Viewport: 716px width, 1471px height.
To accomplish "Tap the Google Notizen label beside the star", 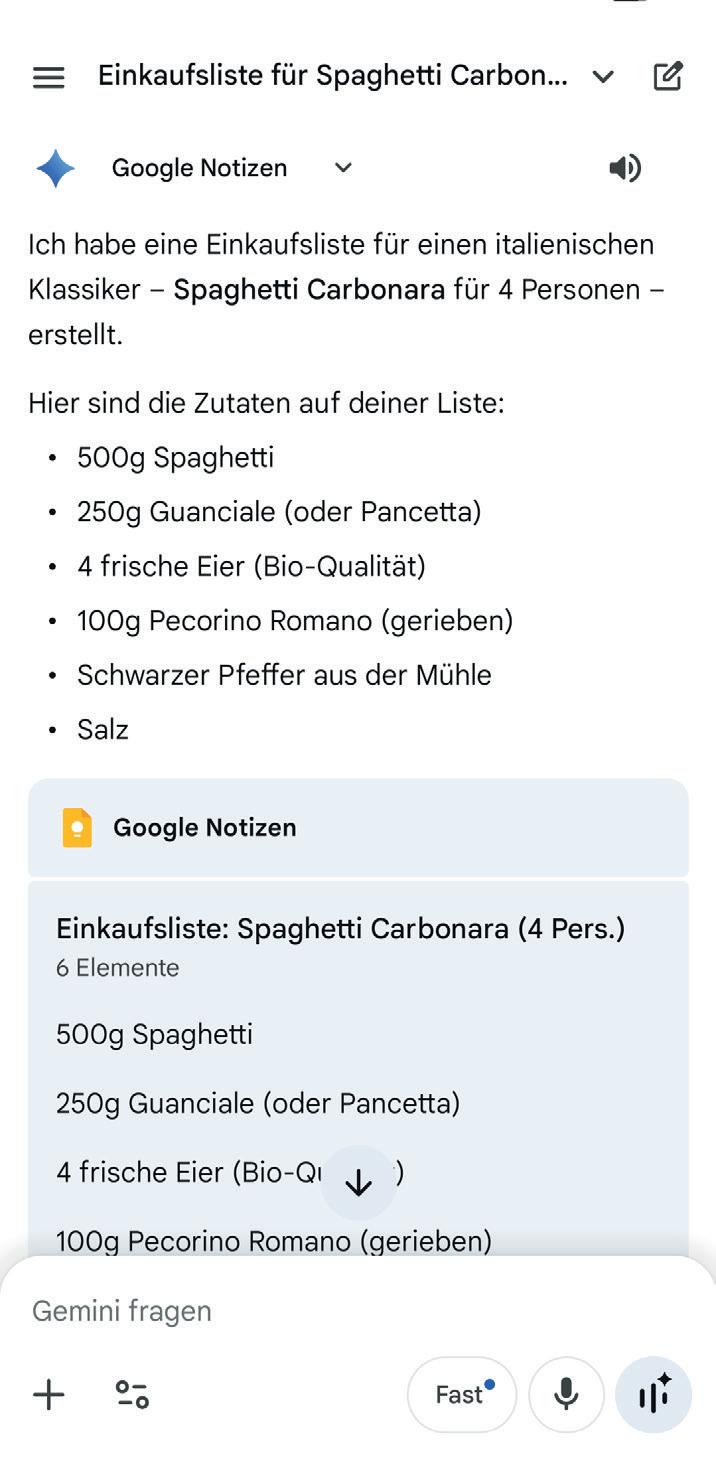I will (x=199, y=168).
